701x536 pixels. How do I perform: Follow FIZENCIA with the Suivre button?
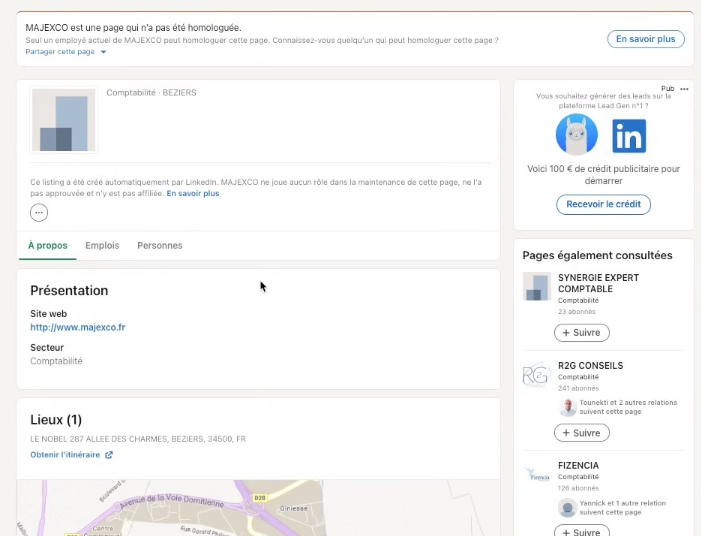pyautogui.click(x=582, y=531)
